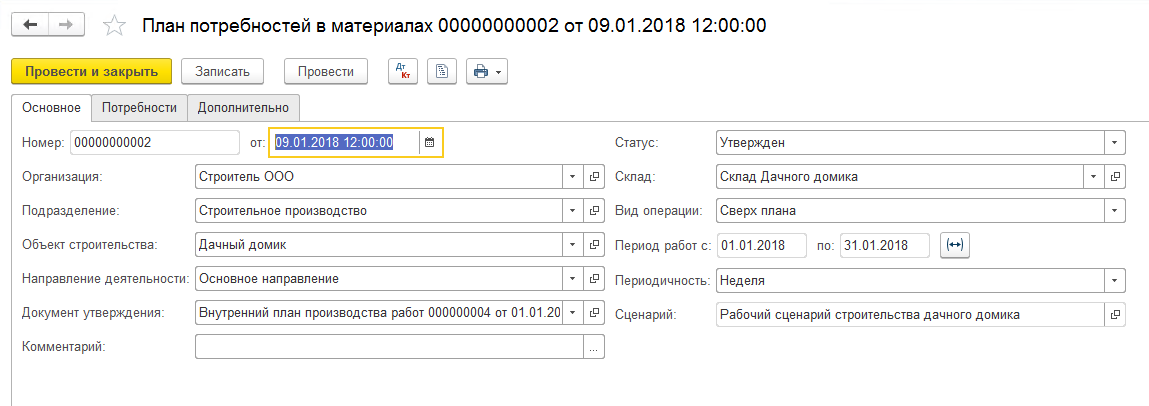
Task: Click the Организация field with Строитель ООО
Action: [380, 177]
